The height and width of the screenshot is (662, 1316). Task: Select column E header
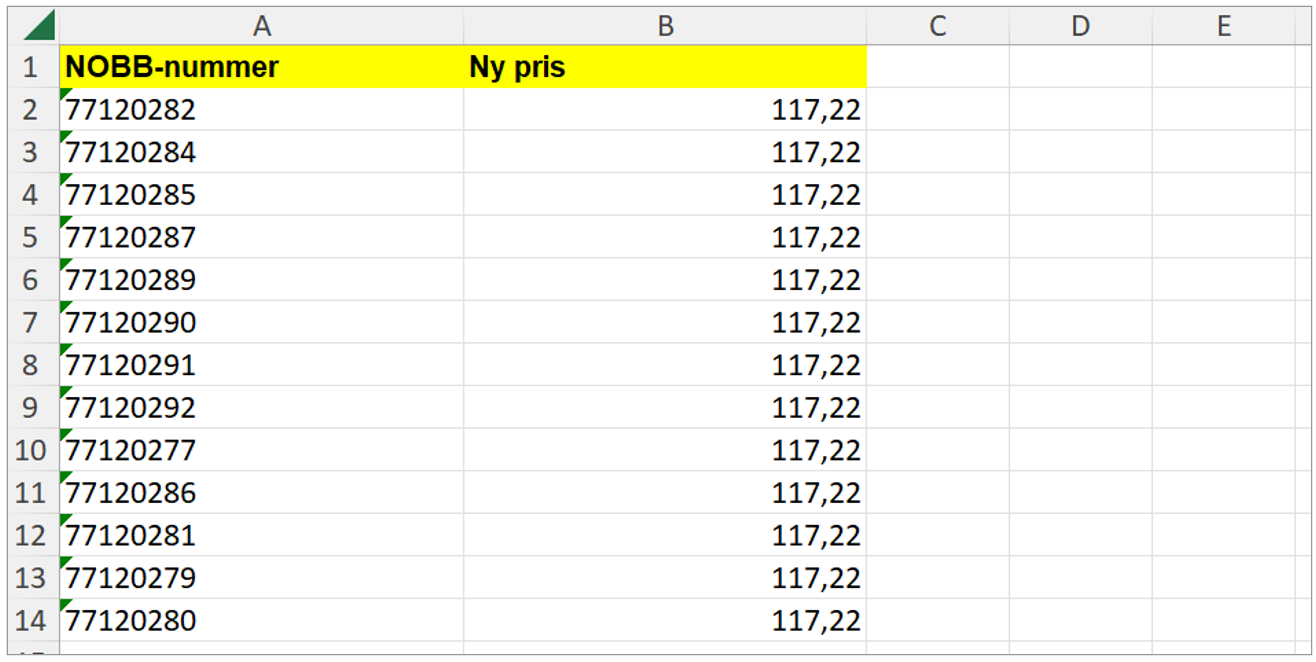click(x=1223, y=27)
